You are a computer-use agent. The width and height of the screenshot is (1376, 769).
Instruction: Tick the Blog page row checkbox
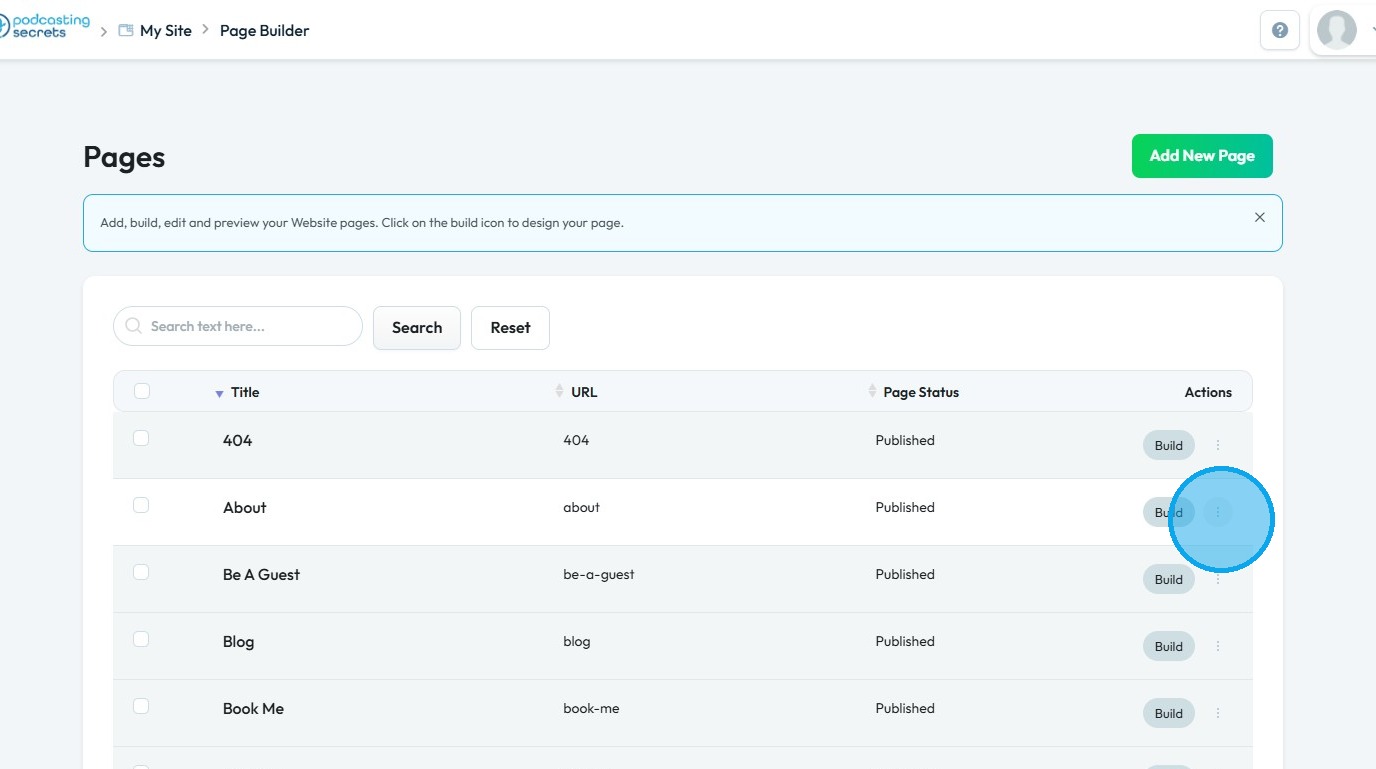click(141, 639)
